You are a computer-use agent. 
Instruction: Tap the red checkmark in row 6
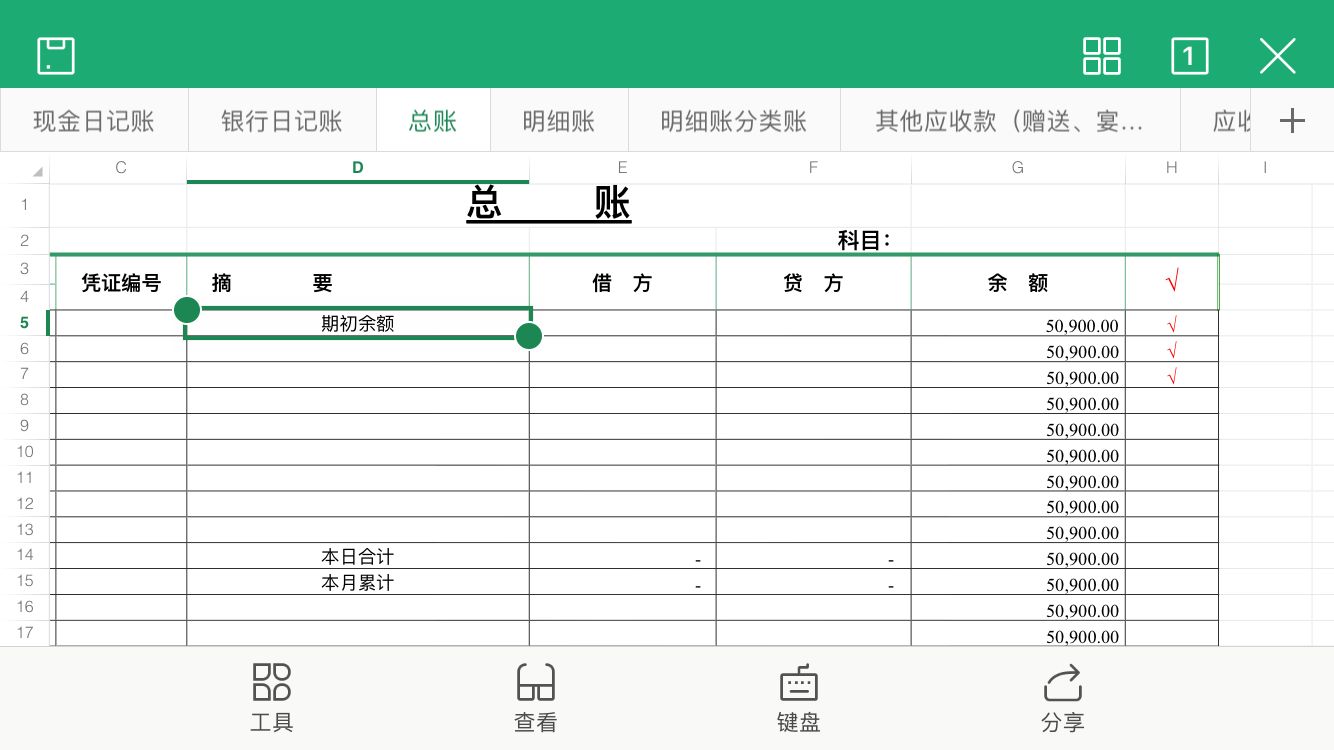coord(1171,351)
